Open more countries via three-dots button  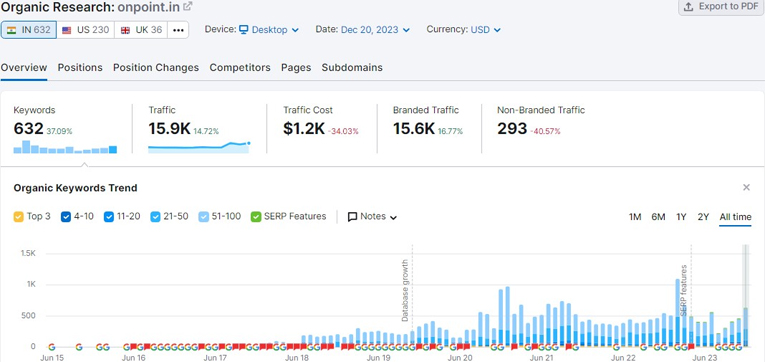click(x=178, y=30)
